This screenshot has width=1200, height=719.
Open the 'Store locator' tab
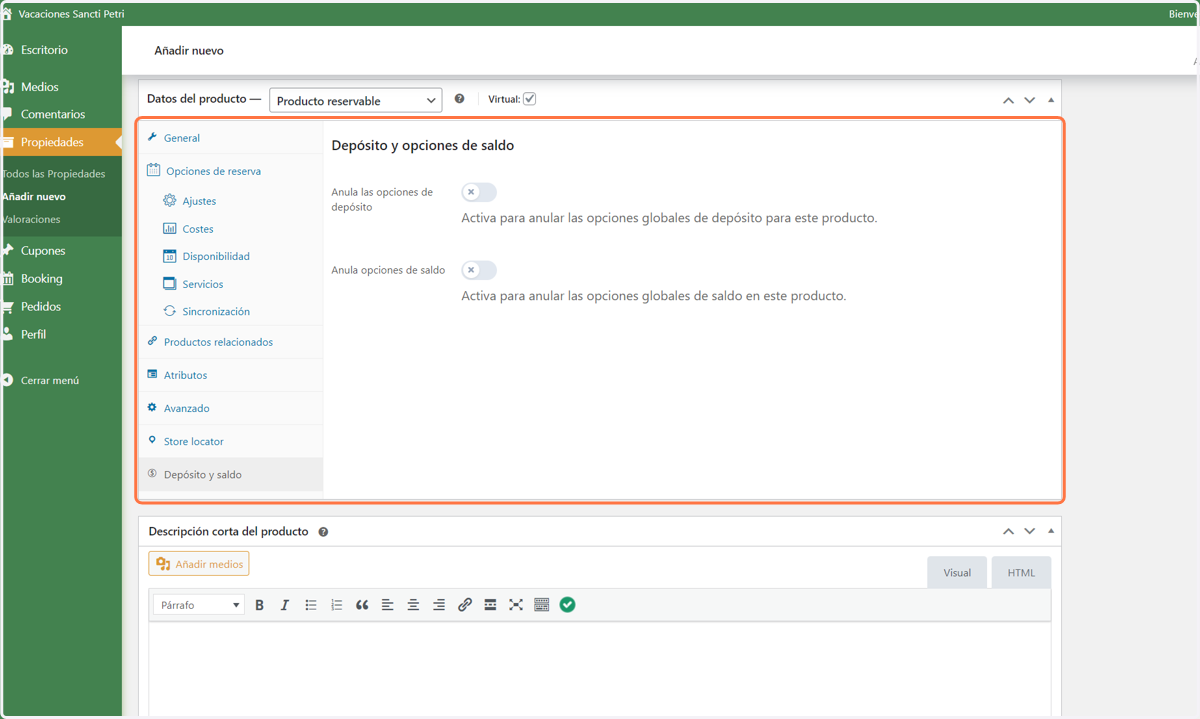[230, 441]
